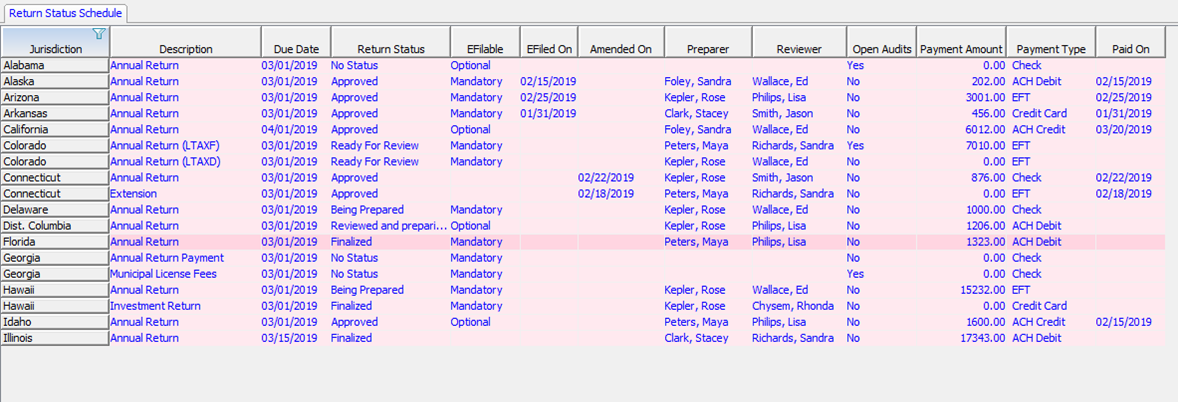The width and height of the screenshot is (1178, 402).
Task: Select the Florida jurisdiction row header
Action: click(55, 242)
